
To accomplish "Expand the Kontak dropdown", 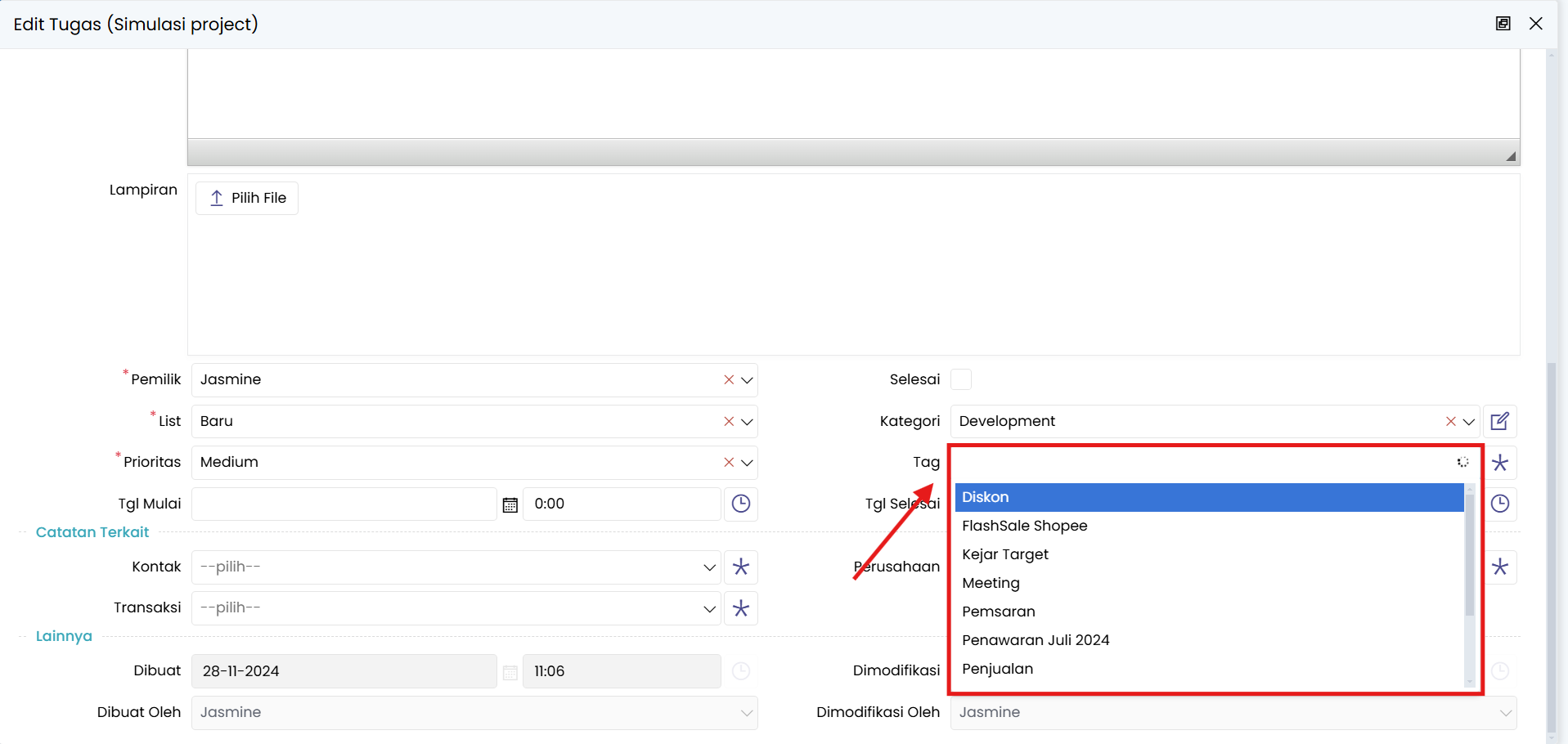I will click(709, 567).
